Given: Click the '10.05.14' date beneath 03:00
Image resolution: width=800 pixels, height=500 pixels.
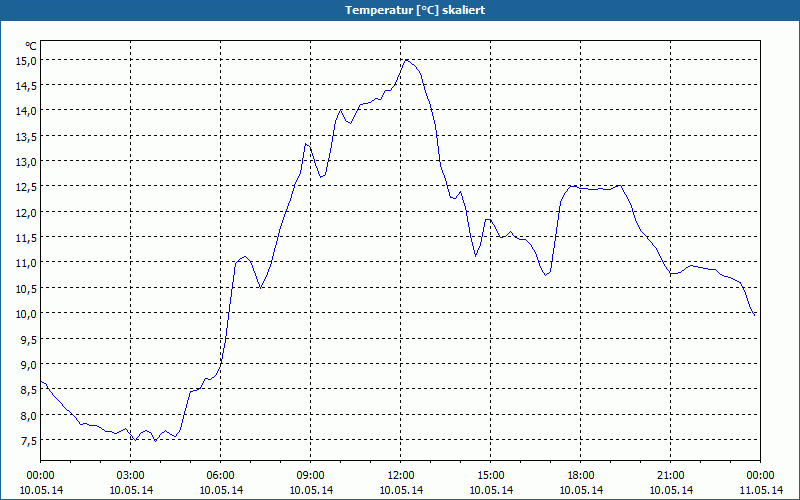Looking at the screenshot, I should pyautogui.click(x=131, y=490).
